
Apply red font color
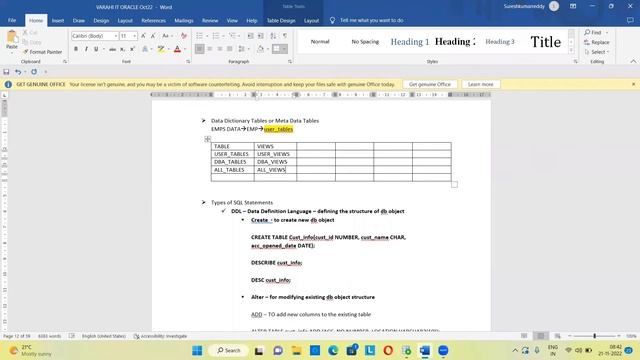(x=177, y=49)
